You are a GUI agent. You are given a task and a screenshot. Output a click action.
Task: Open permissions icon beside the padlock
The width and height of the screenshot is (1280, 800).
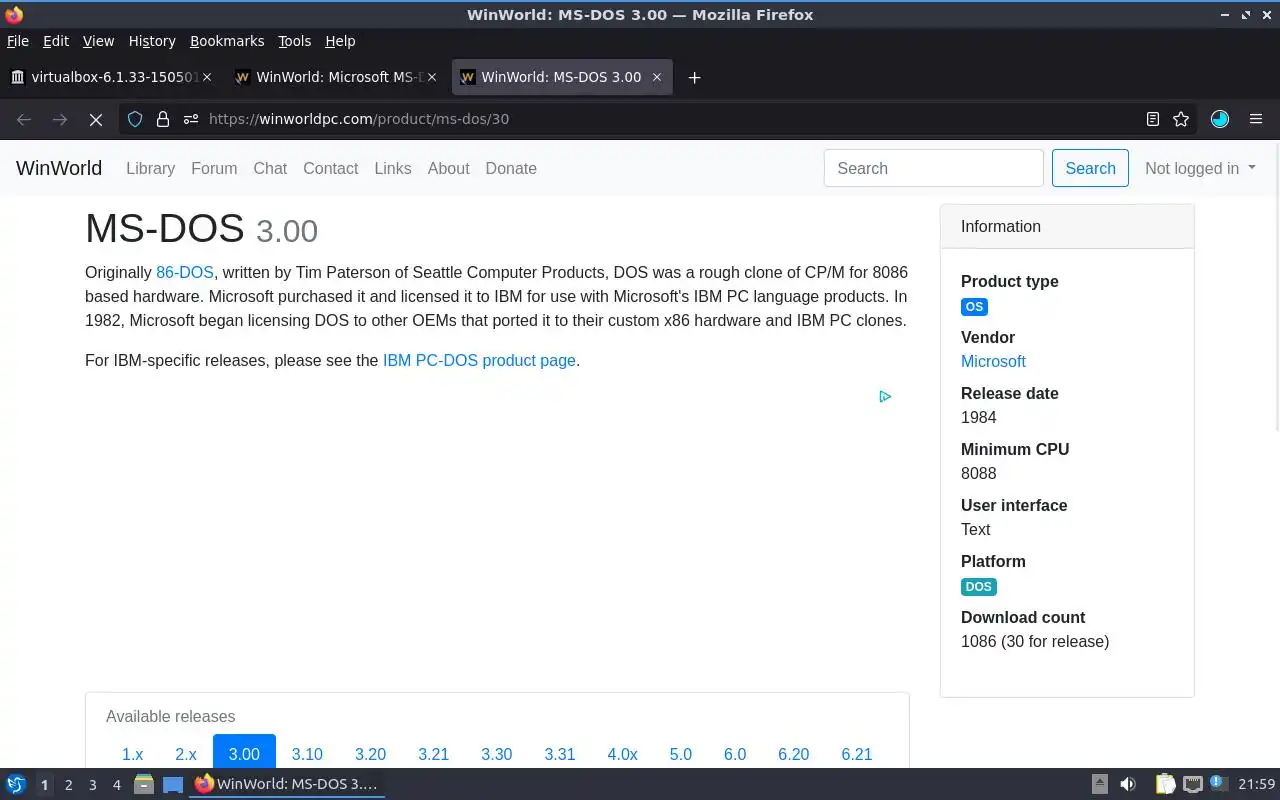(x=191, y=119)
